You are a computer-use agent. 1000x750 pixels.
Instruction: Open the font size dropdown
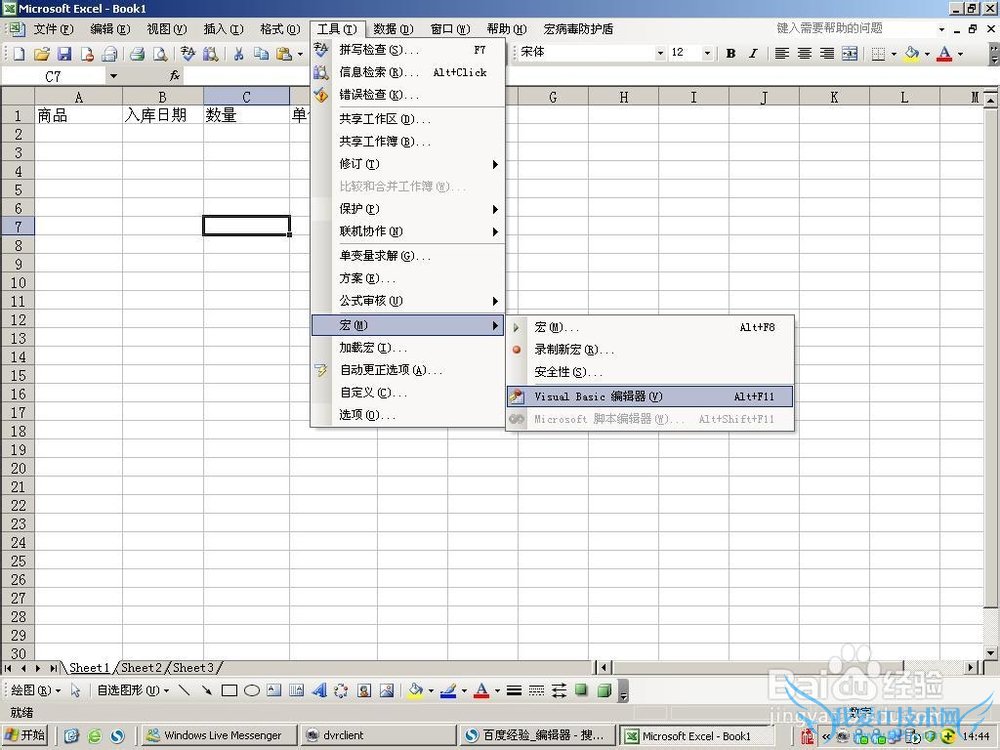tap(707, 53)
